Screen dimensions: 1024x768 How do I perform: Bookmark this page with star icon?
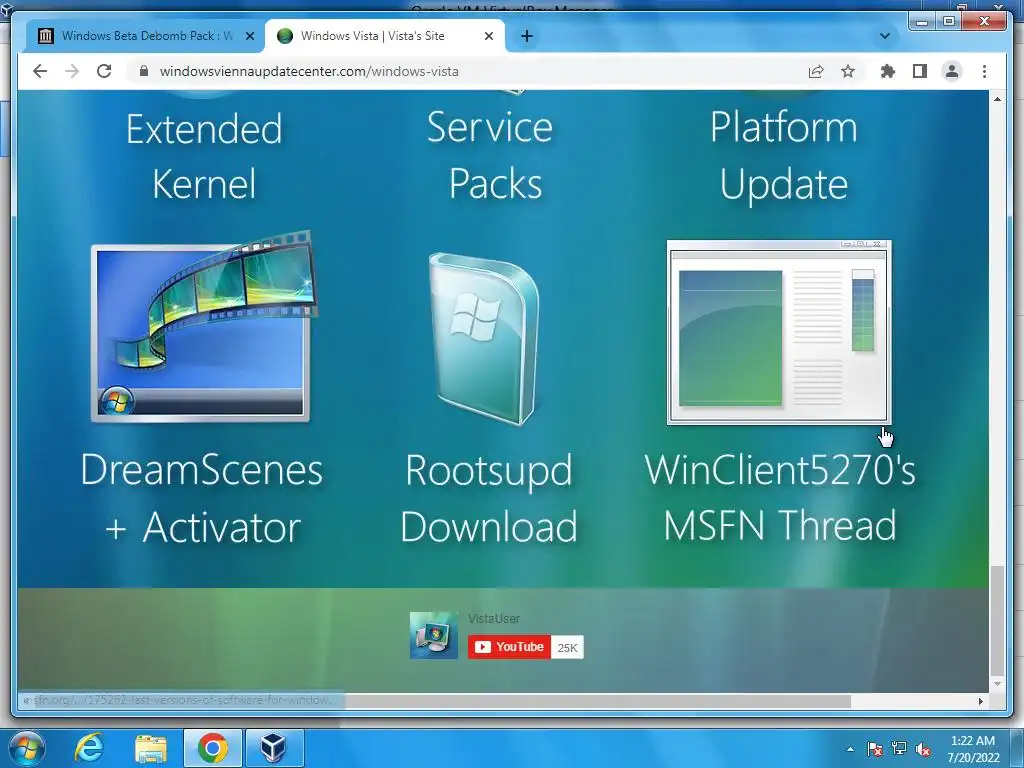pyautogui.click(x=848, y=71)
